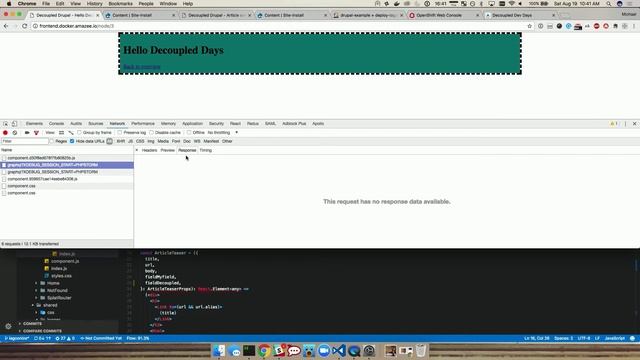Expand the SplatRouter folder

tap(59, 298)
